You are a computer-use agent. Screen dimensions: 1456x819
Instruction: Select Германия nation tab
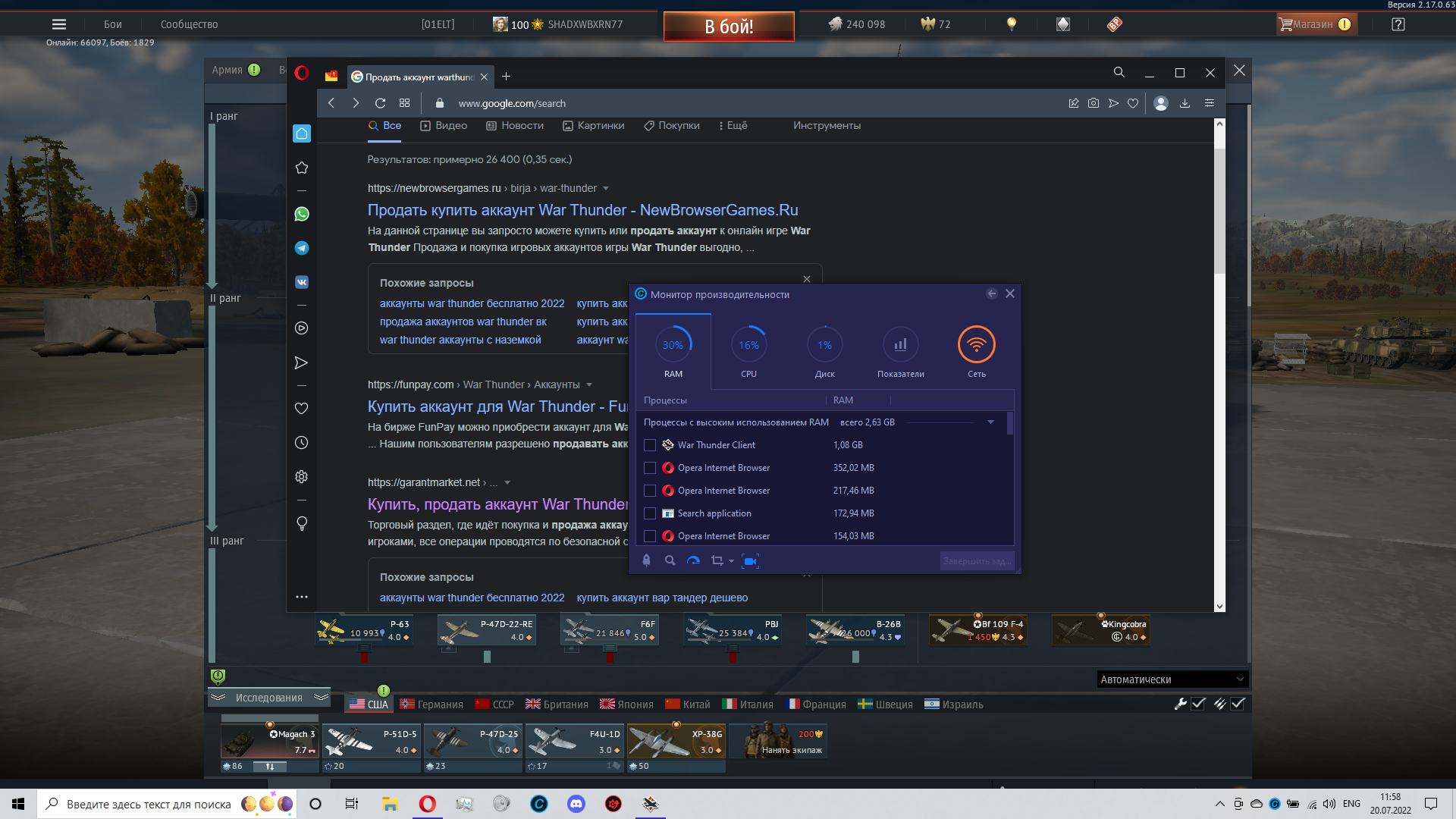click(x=431, y=704)
